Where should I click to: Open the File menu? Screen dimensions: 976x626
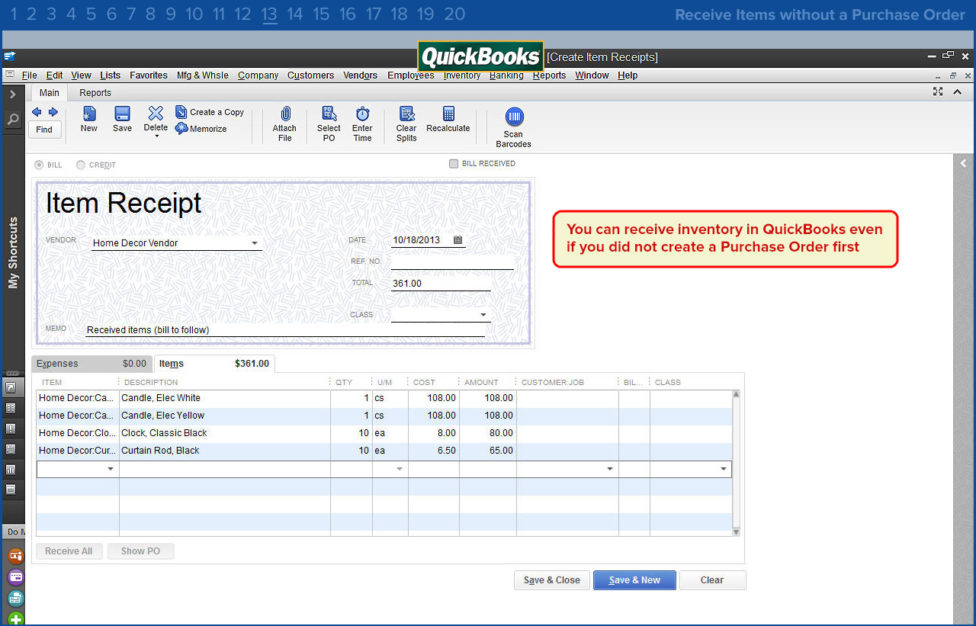(x=29, y=75)
